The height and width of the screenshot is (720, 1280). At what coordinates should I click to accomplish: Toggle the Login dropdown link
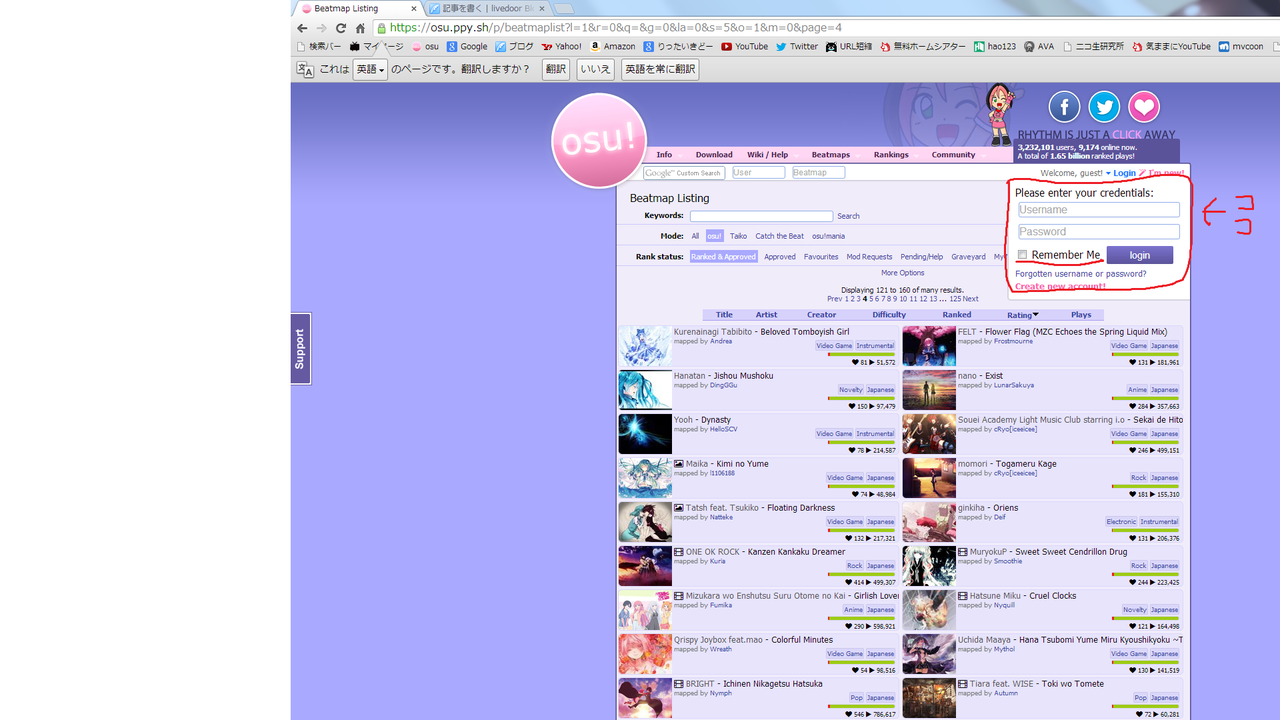1121,173
